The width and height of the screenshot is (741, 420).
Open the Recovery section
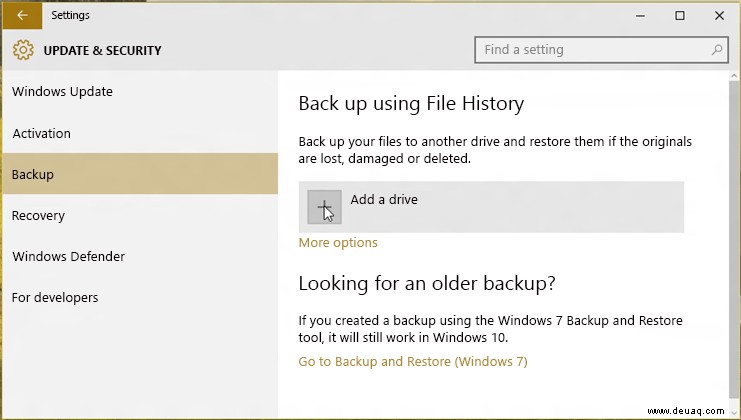pyautogui.click(x=140, y=215)
